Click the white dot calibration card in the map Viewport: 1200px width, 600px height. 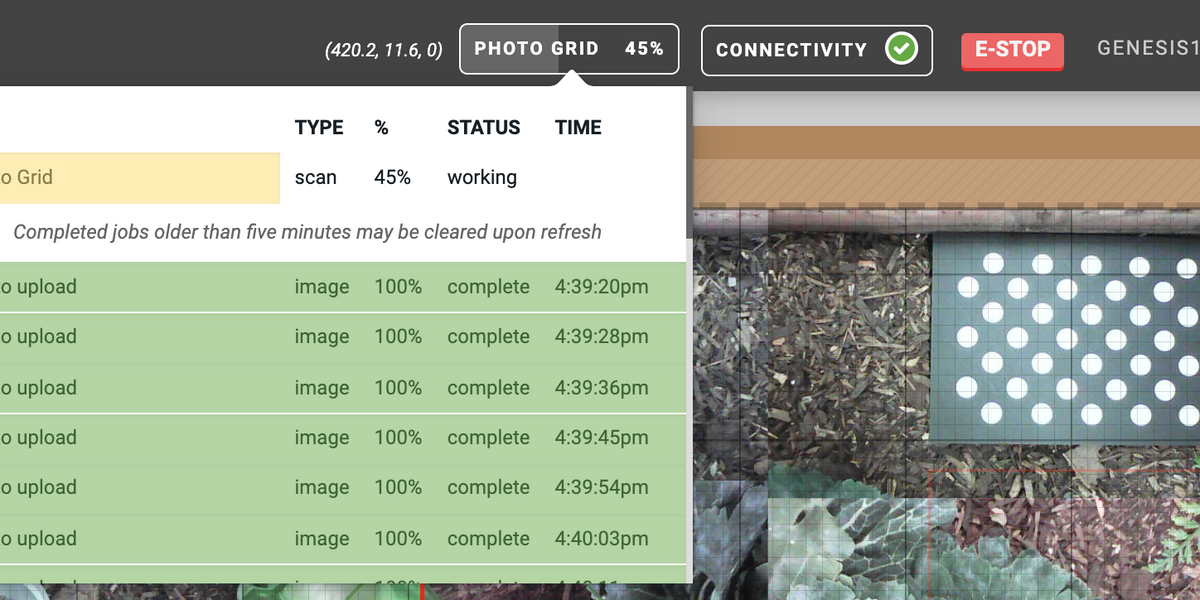pos(1065,340)
